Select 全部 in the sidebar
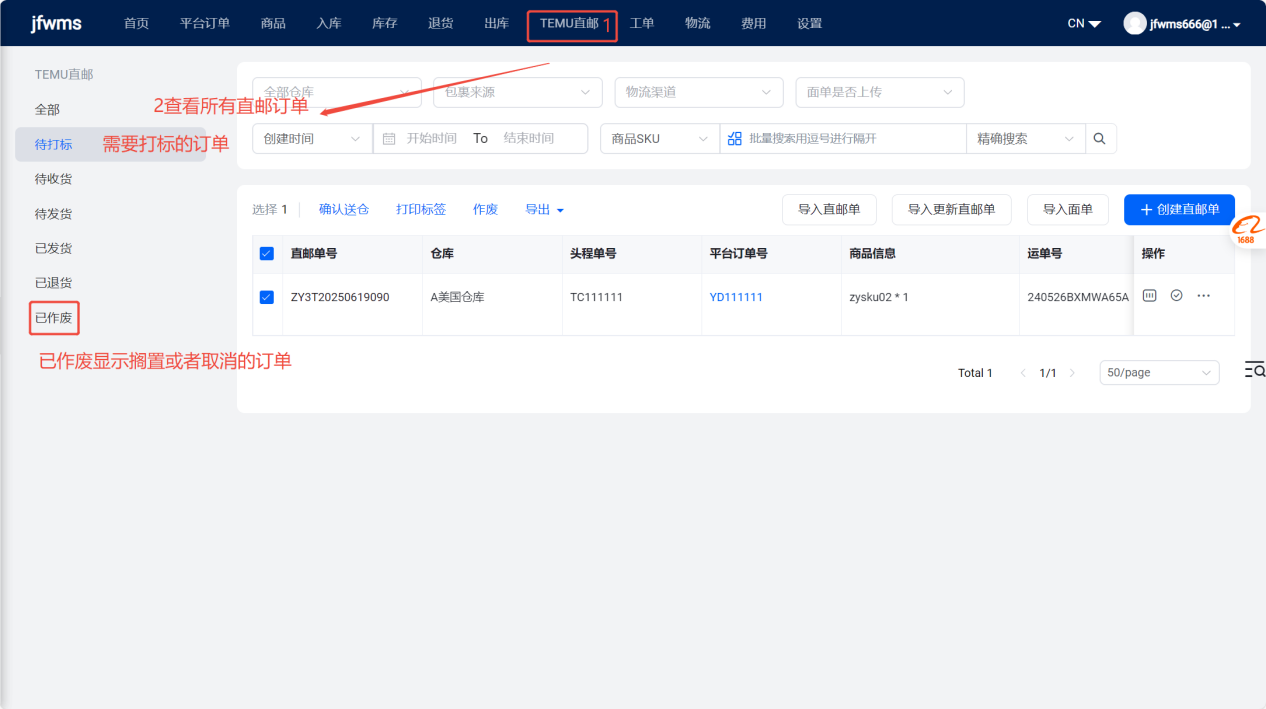The image size is (1266, 709). coord(47,109)
